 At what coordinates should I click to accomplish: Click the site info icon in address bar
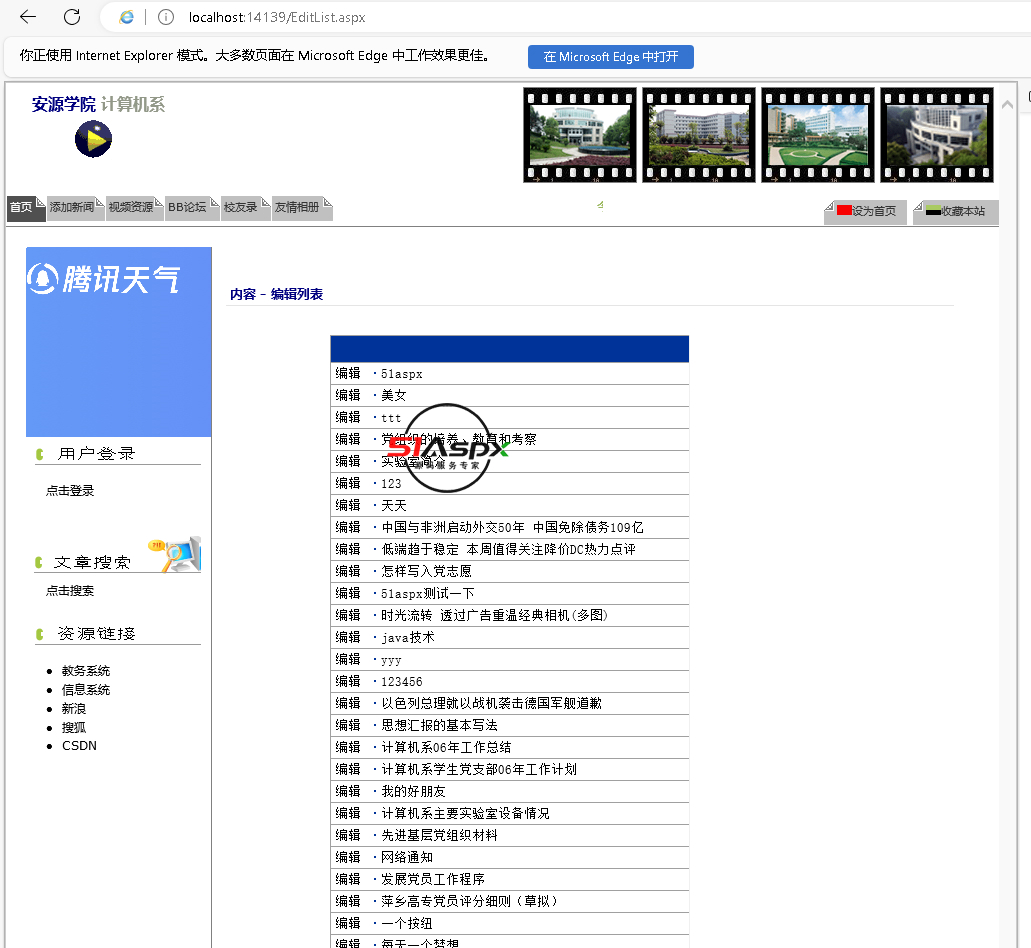(166, 17)
